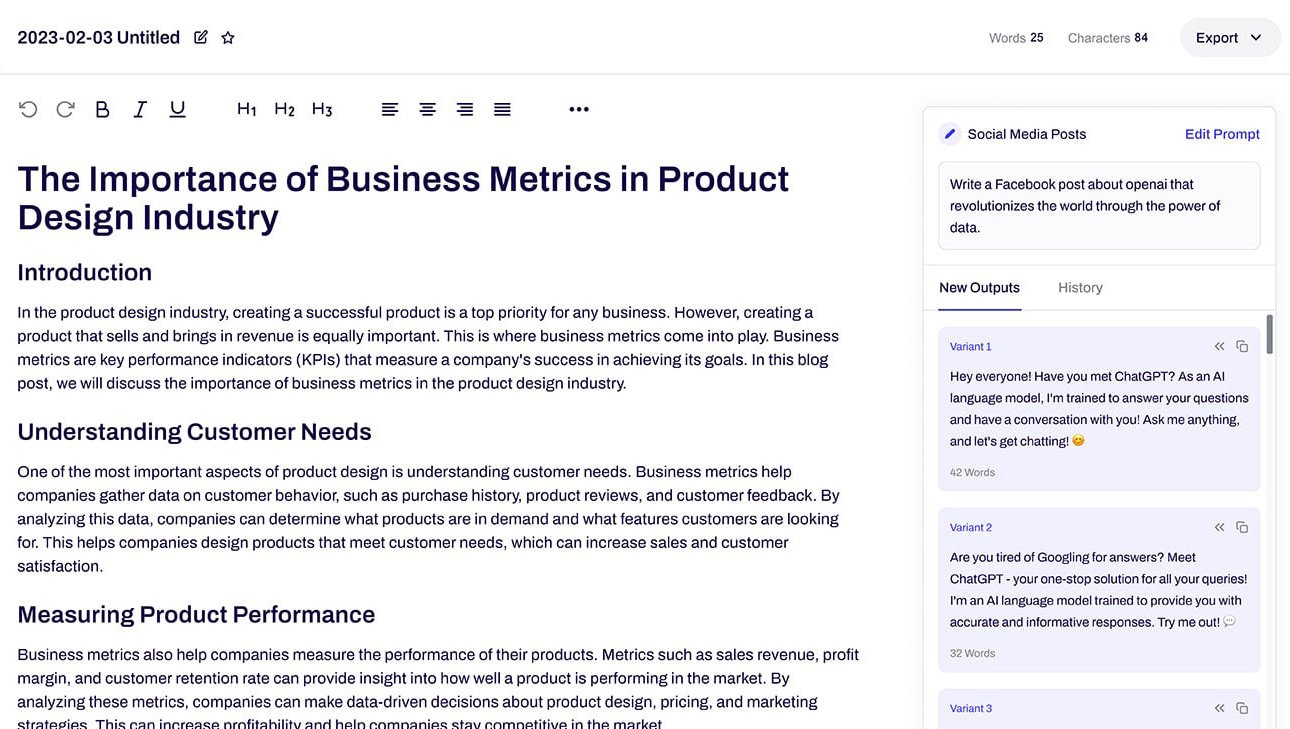The height and width of the screenshot is (729, 1290).
Task: Click the undo icon in the toolbar
Action: pyautogui.click(x=28, y=109)
